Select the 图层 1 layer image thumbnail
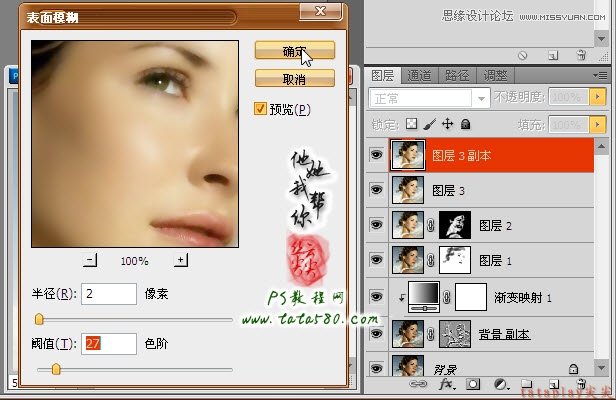Screen dimensions: 616x400 408,260
